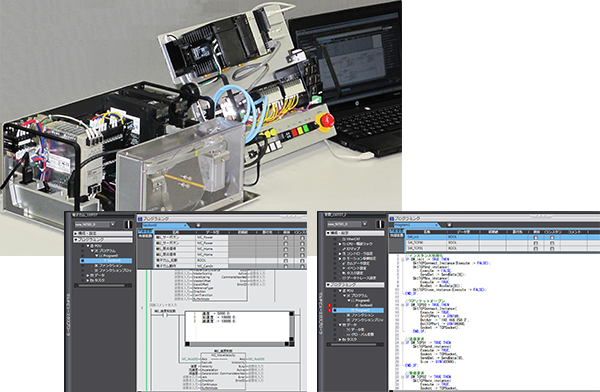Image resolution: width=600 pixels, height=392 pixels.
Task: Click ladder window explorer horizontal scrollbar
Action: click(103, 286)
